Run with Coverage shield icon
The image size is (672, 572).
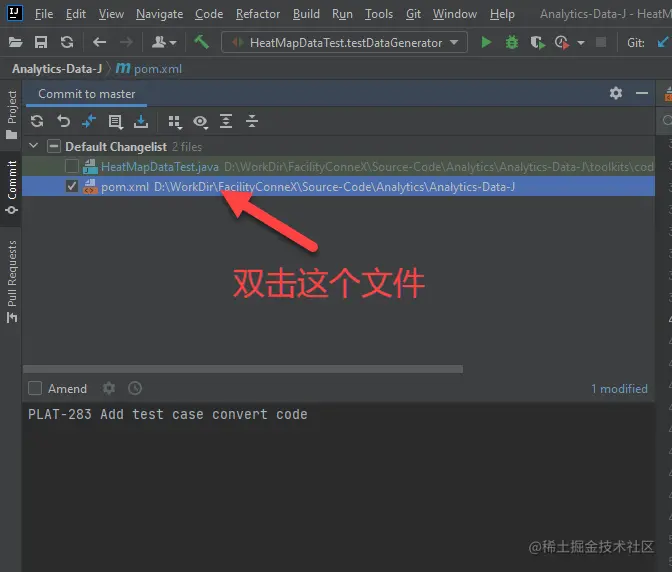tap(537, 42)
